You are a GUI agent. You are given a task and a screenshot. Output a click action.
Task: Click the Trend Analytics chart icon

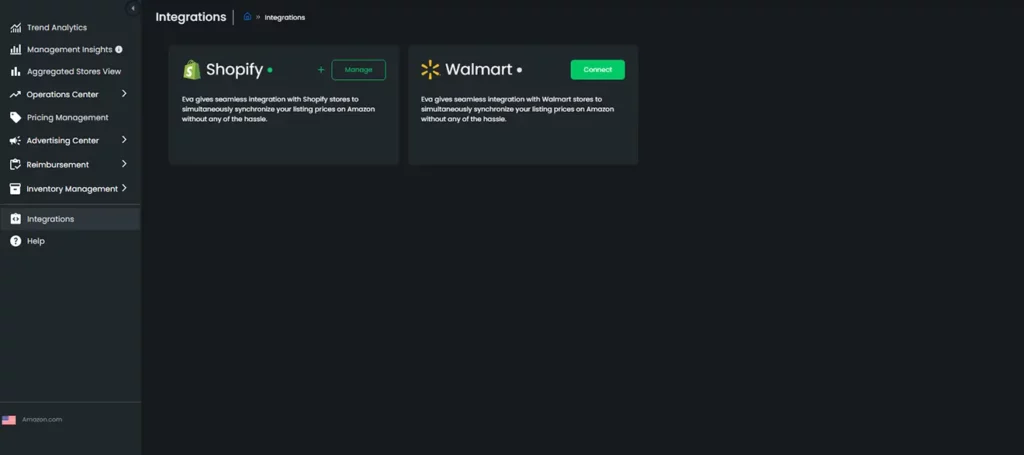16,28
